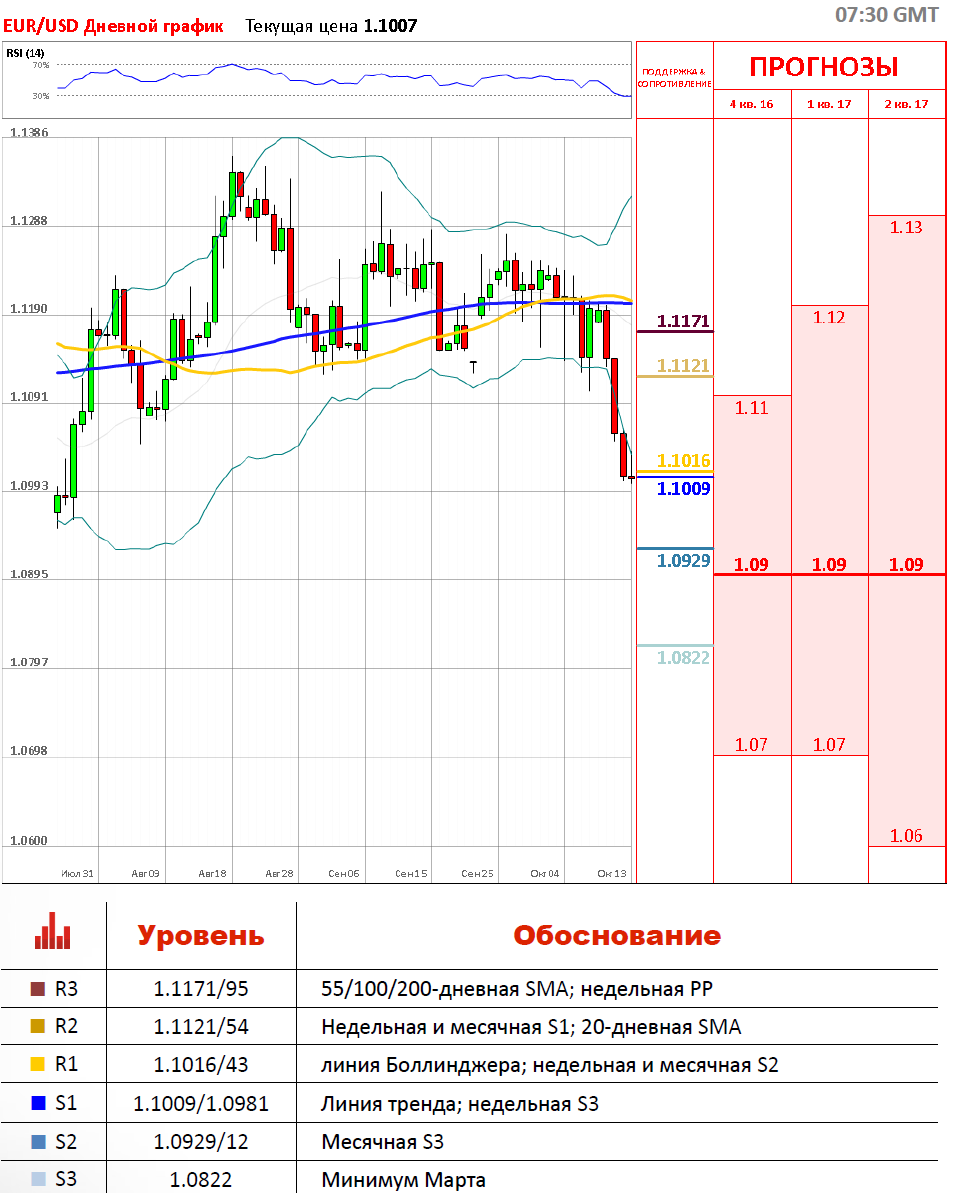The image size is (958, 1193).
Task: Click the 'Авг 18' date on chart axis
Action: pos(212,873)
